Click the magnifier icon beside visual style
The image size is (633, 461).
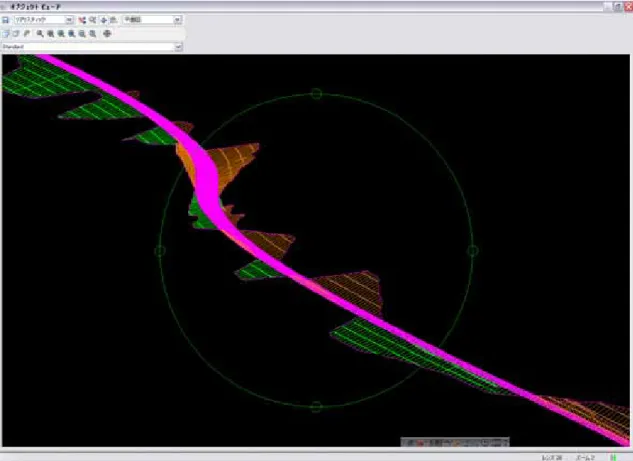coord(92,20)
